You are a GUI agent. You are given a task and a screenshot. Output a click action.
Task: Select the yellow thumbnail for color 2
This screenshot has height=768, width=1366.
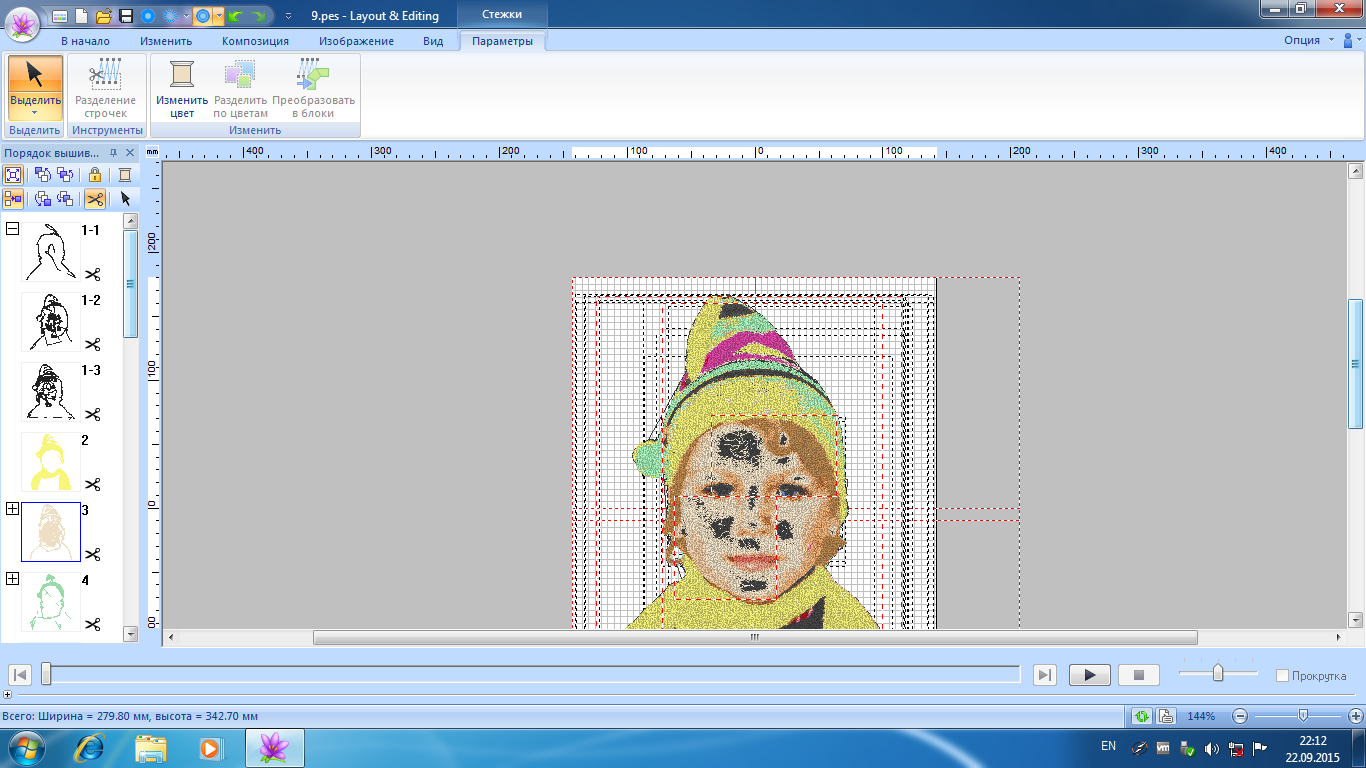click(51, 462)
